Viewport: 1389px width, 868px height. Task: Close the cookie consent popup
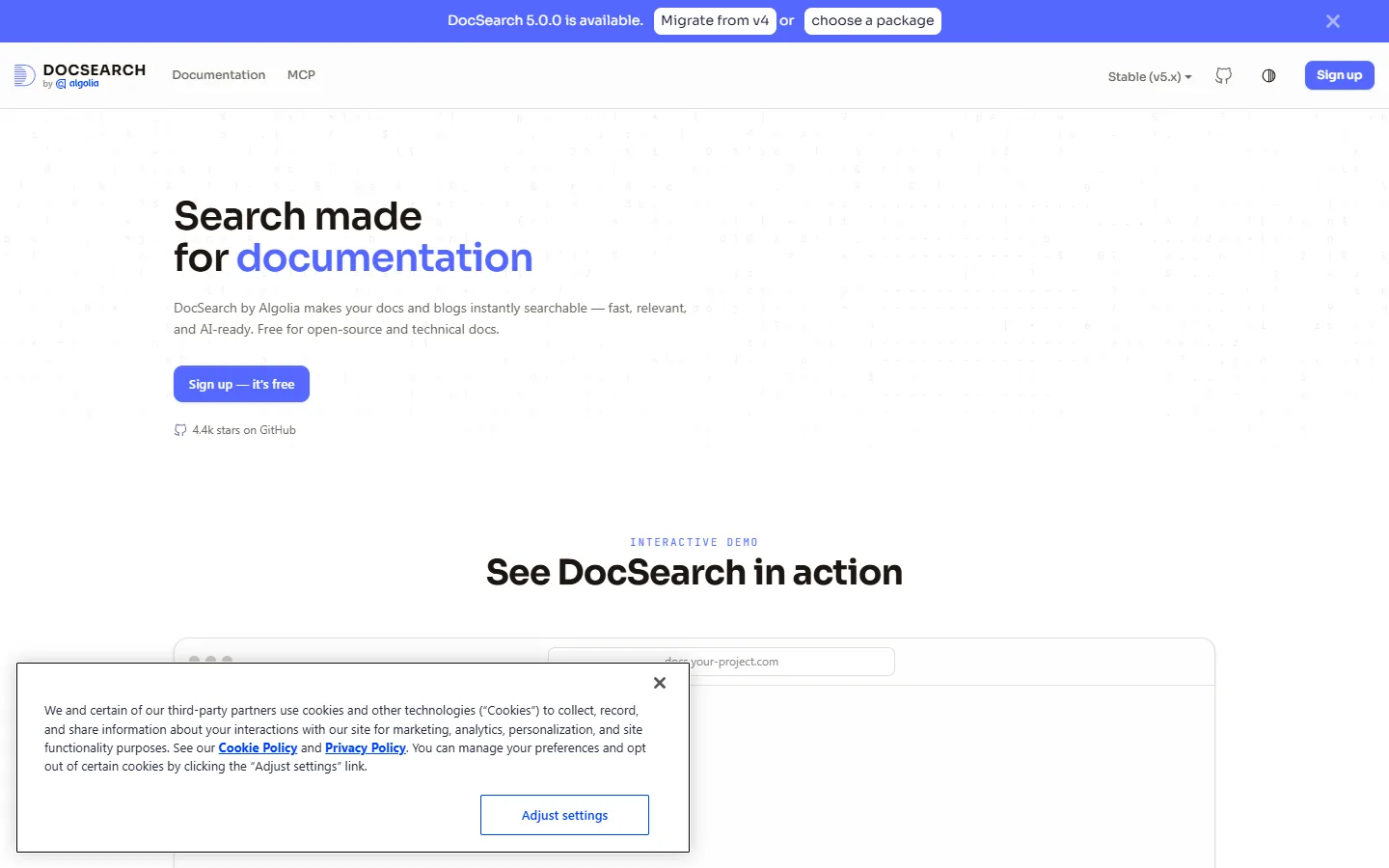pos(660,683)
